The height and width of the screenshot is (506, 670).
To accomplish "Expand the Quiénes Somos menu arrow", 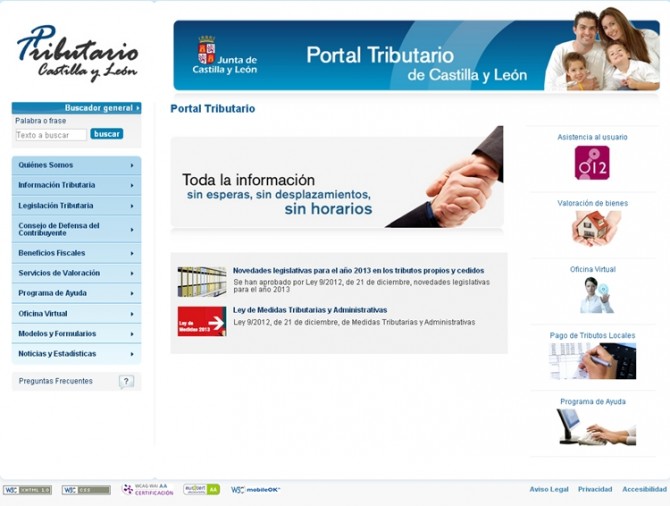I will pyautogui.click(x=131, y=165).
